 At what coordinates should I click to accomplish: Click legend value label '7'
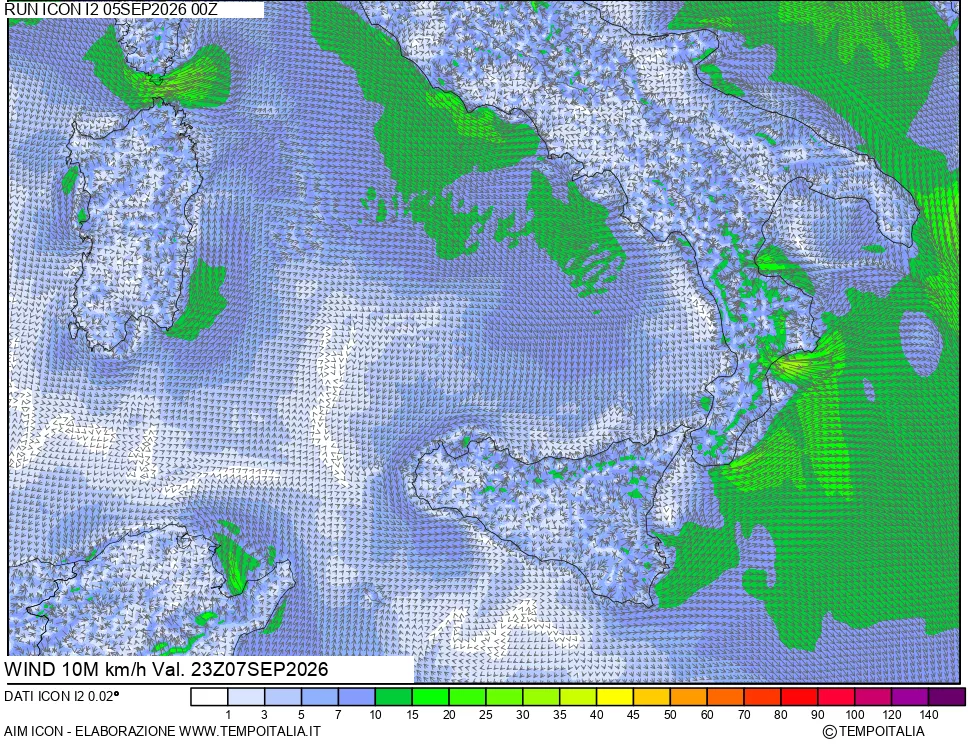338,715
